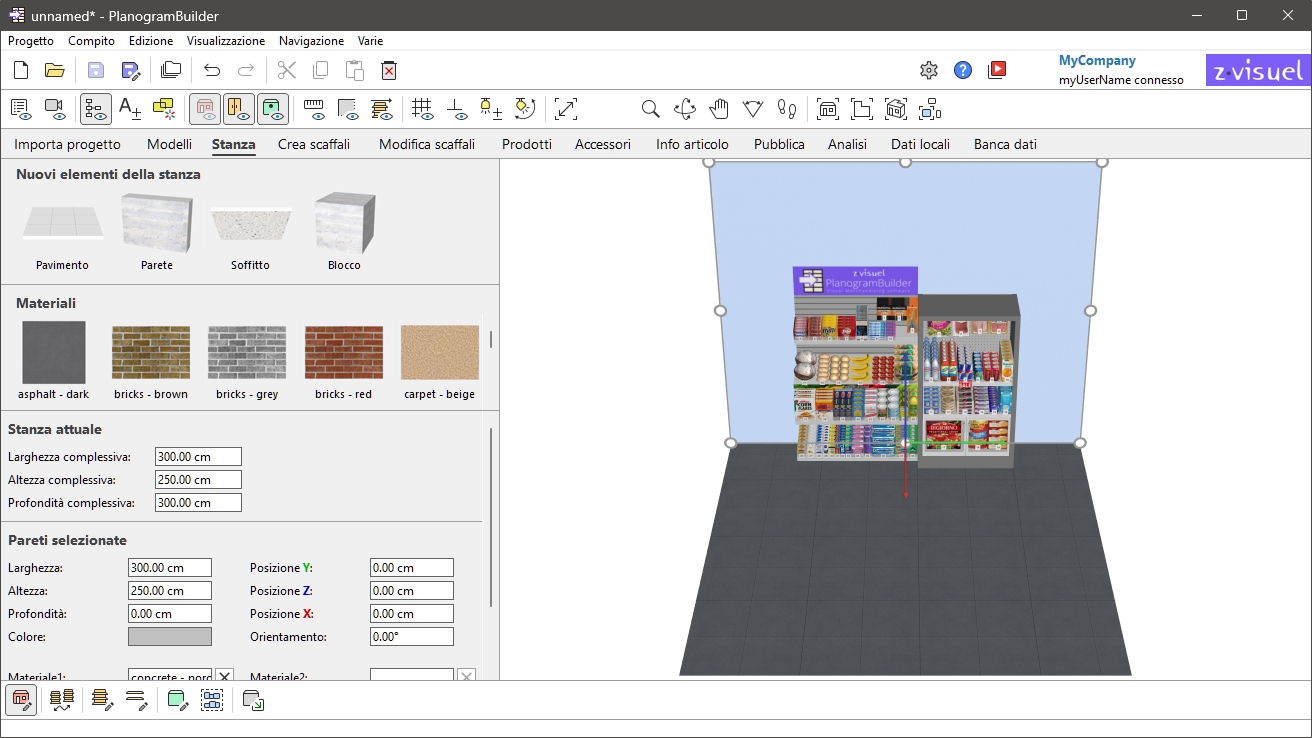Click the Save As disk-with-pencil icon

pos(131,70)
